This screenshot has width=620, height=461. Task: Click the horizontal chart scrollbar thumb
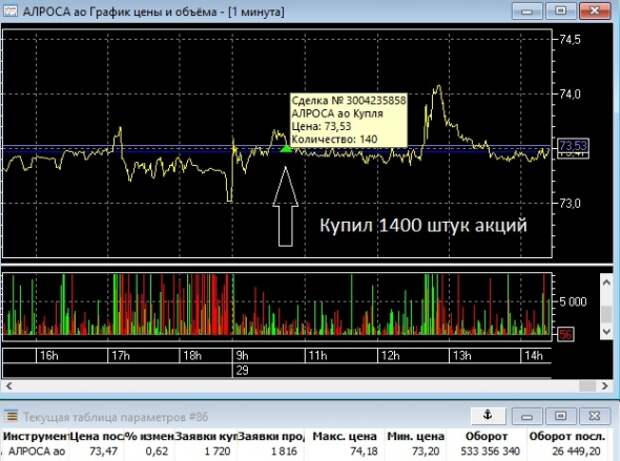[x=587, y=386]
